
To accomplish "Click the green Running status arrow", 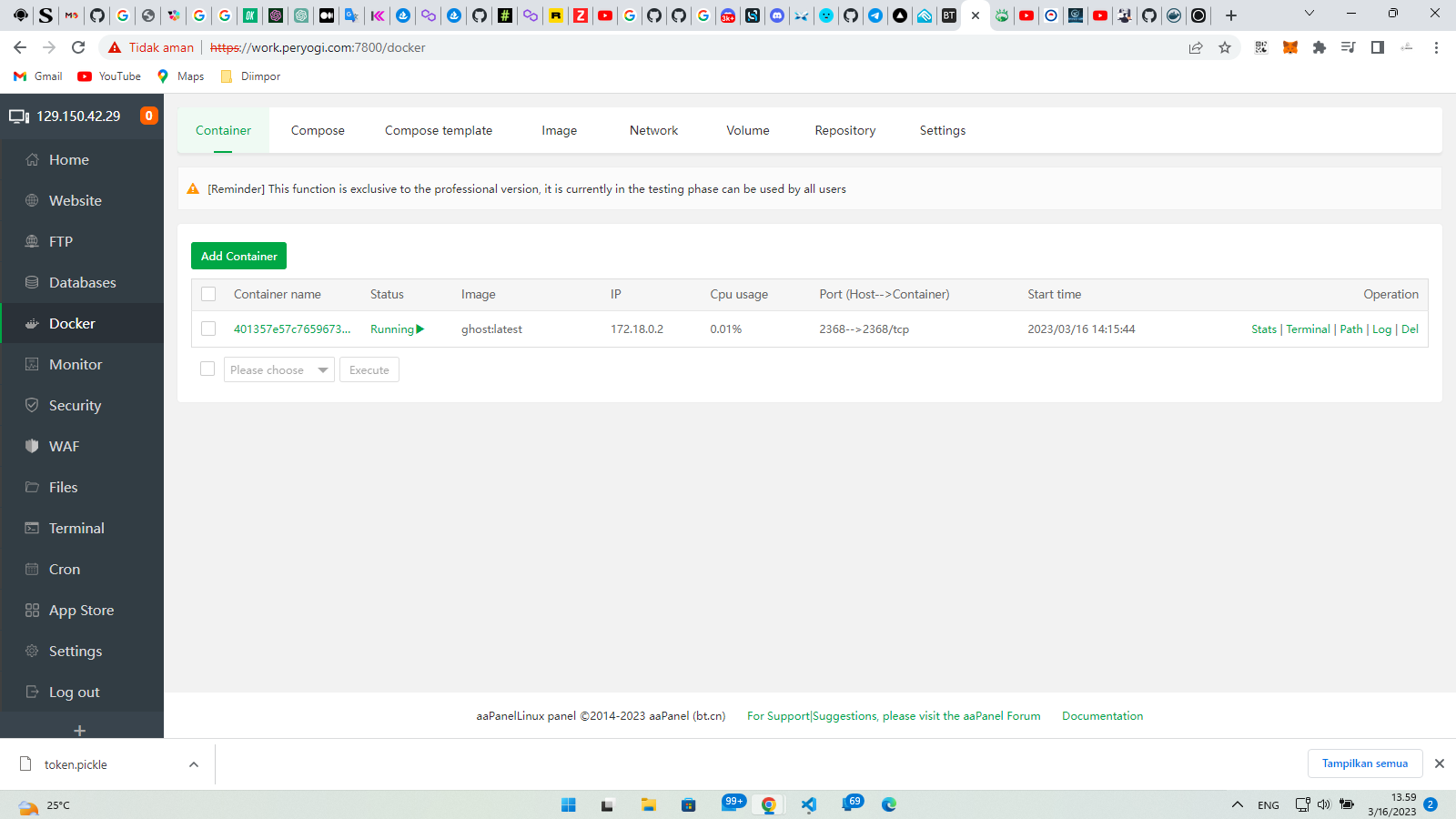I will point(420,329).
